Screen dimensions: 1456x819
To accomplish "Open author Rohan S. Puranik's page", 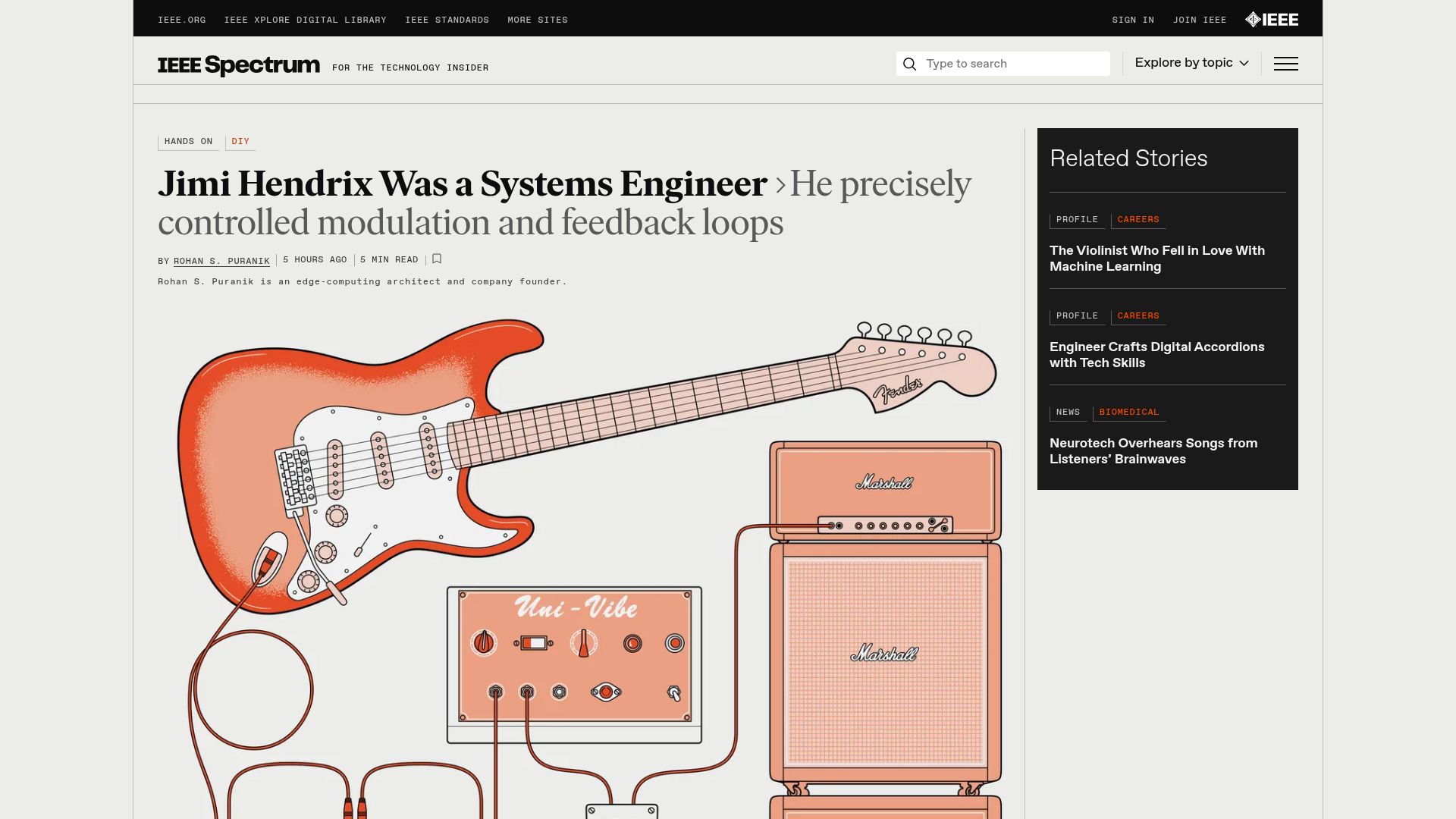I will pyautogui.click(x=221, y=261).
